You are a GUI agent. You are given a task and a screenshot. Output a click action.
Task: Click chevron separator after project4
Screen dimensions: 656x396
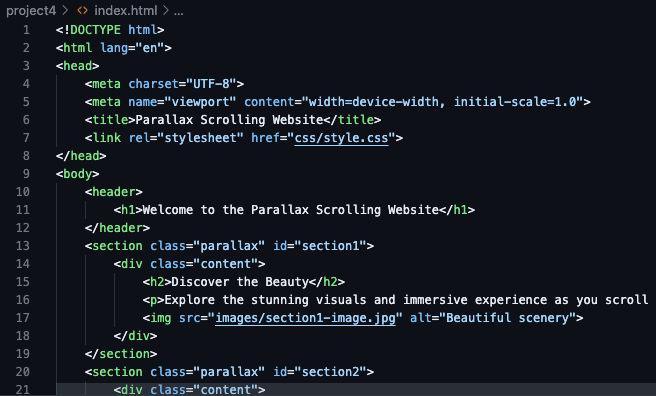tap(65, 10)
